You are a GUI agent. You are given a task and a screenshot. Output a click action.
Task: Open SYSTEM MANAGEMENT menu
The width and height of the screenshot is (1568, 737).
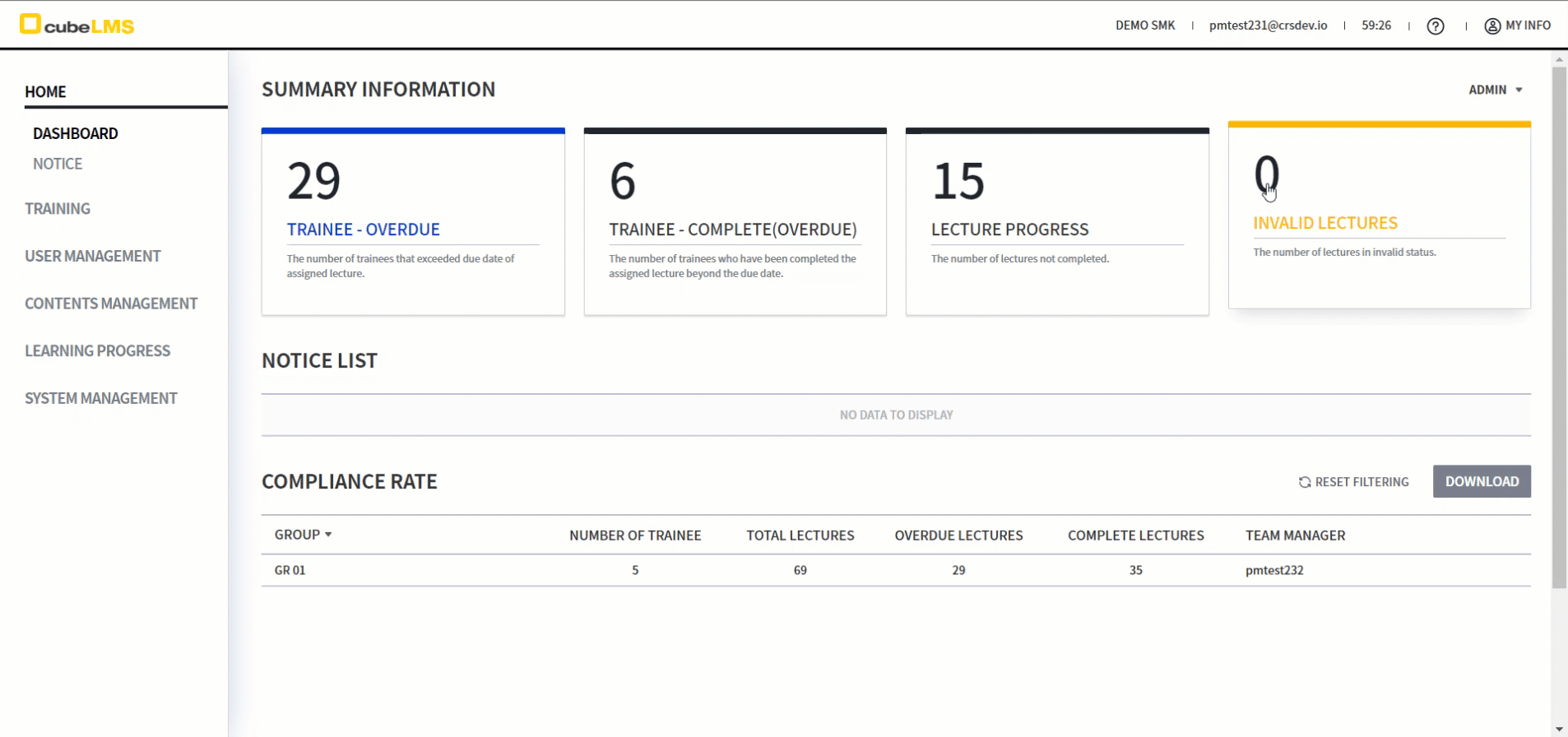(101, 398)
